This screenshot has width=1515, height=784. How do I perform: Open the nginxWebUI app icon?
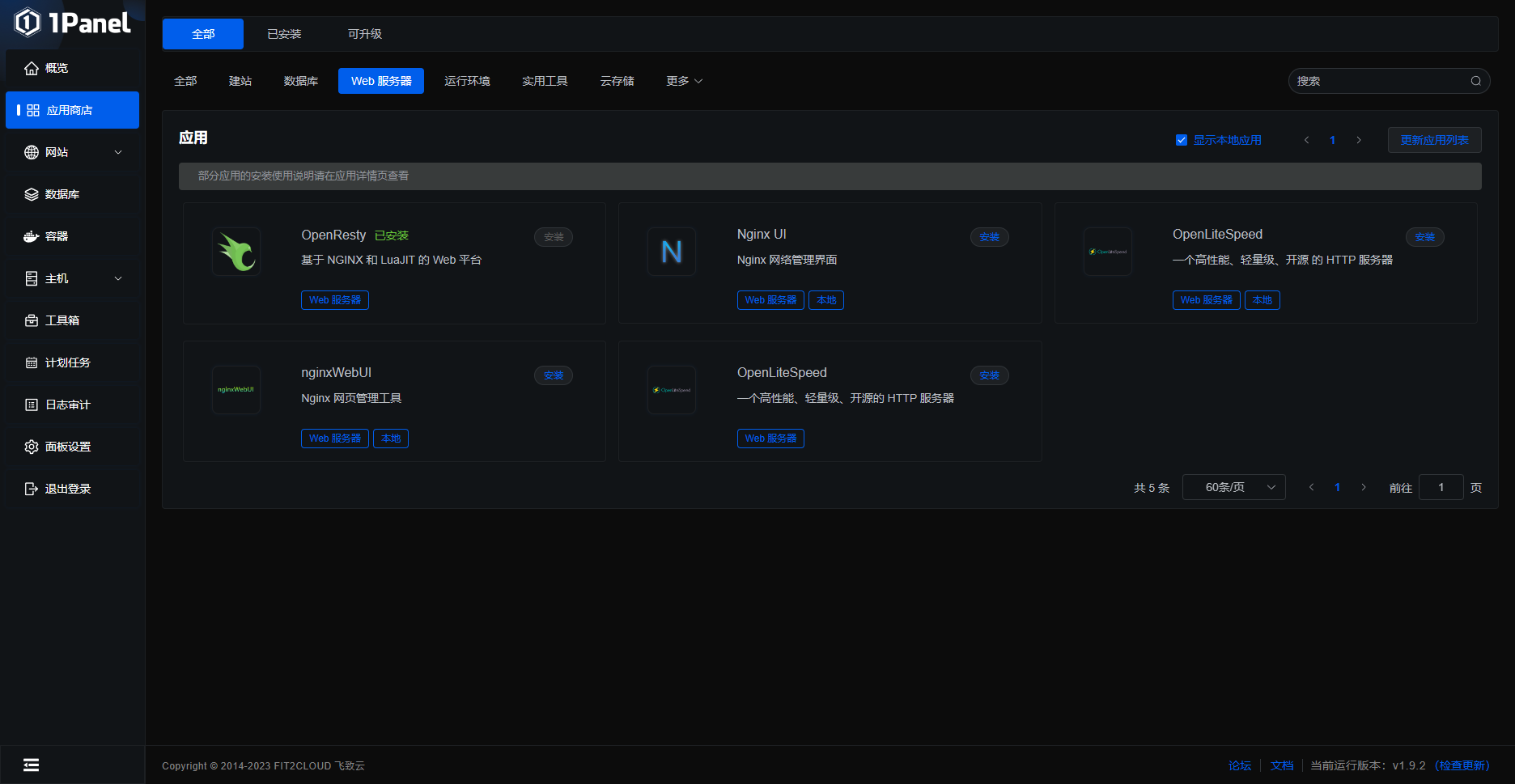(x=236, y=390)
